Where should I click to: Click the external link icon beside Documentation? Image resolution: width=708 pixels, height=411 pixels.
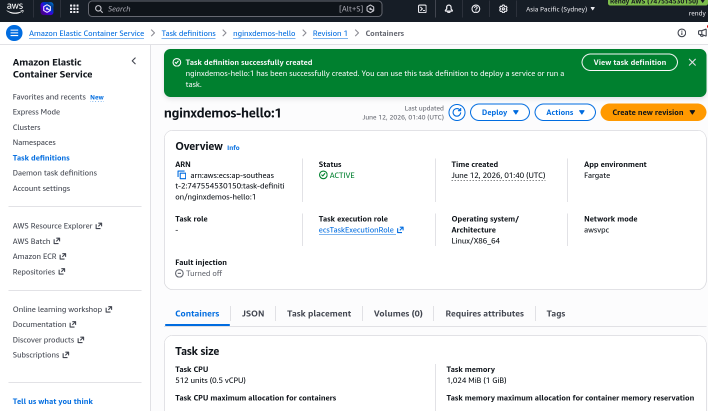coord(73,324)
